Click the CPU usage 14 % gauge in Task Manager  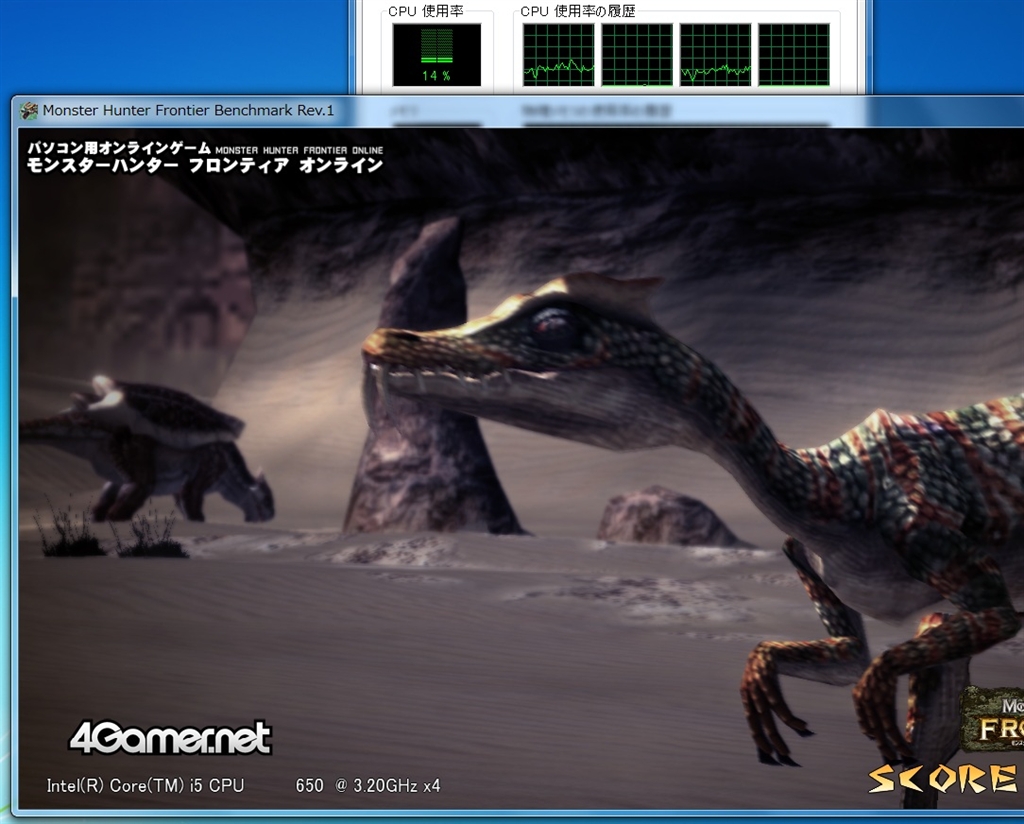[x=436, y=55]
